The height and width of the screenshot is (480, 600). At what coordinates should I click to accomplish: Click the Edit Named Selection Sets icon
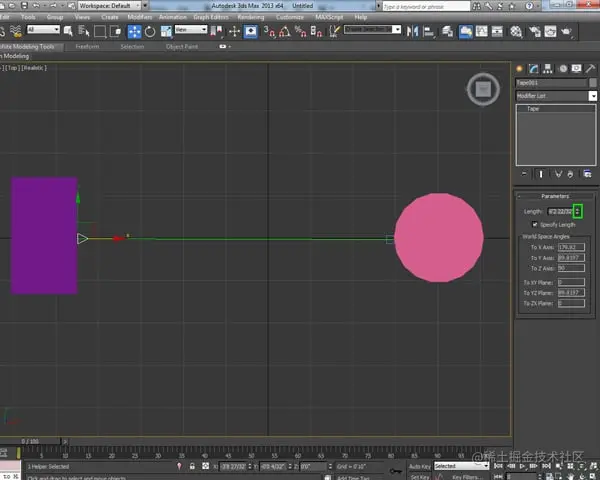click(334, 31)
